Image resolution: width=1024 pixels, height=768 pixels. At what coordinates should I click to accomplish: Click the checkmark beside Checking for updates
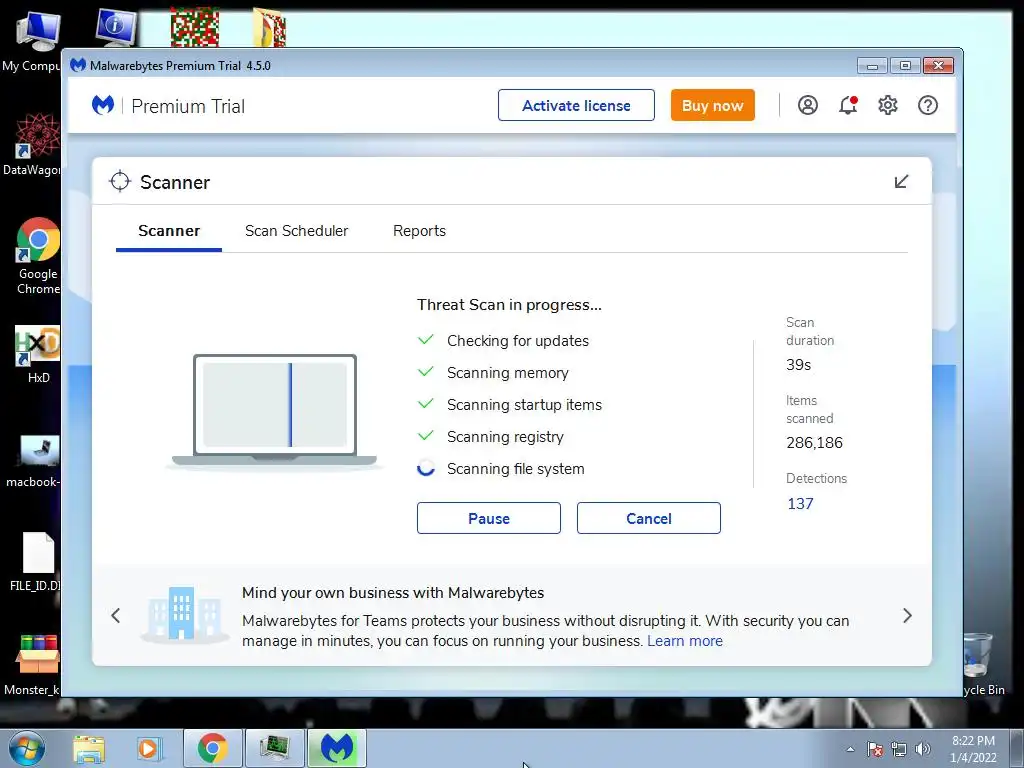coord(426,340)
